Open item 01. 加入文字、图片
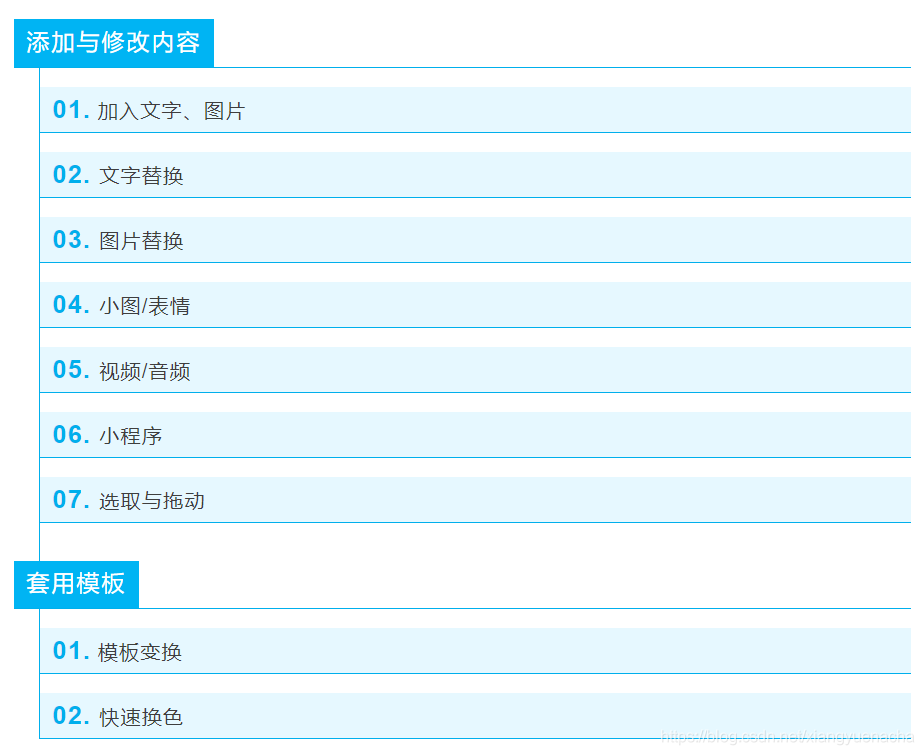This screenshot has width=924, height=755. coord(475,110)
